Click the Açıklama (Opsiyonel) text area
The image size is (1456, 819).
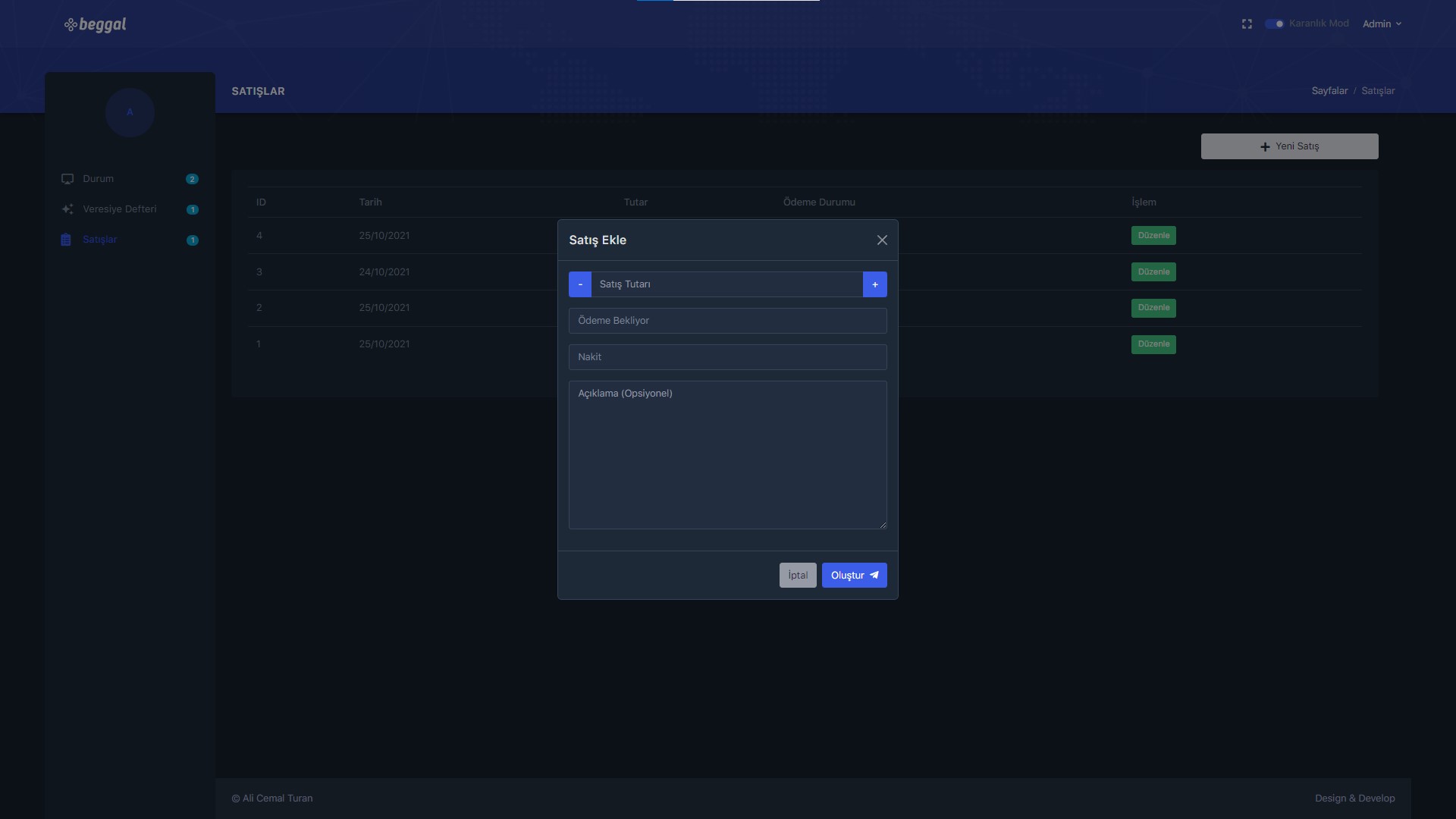pos(728,455)
